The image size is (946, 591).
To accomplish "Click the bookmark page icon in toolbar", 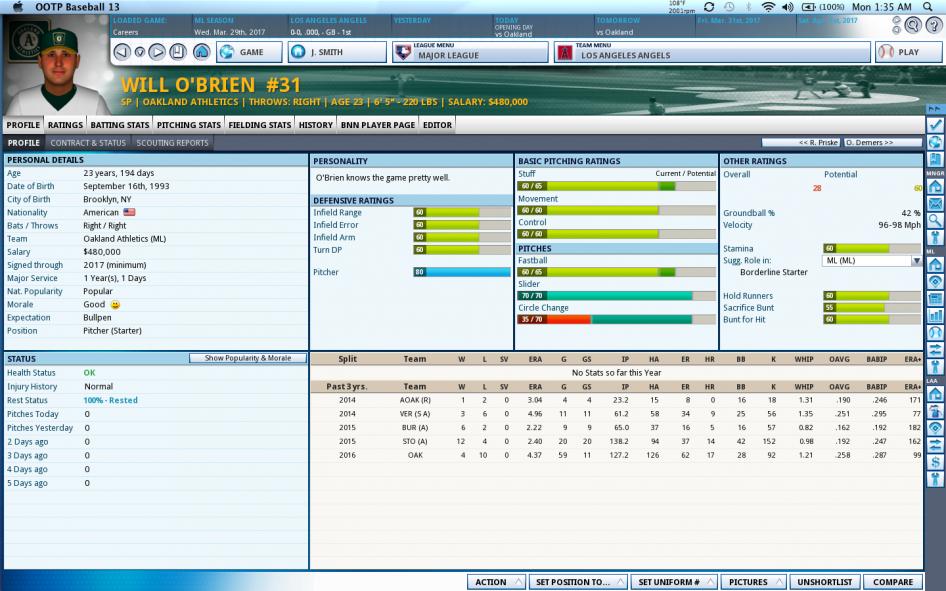I will (177, 52).
